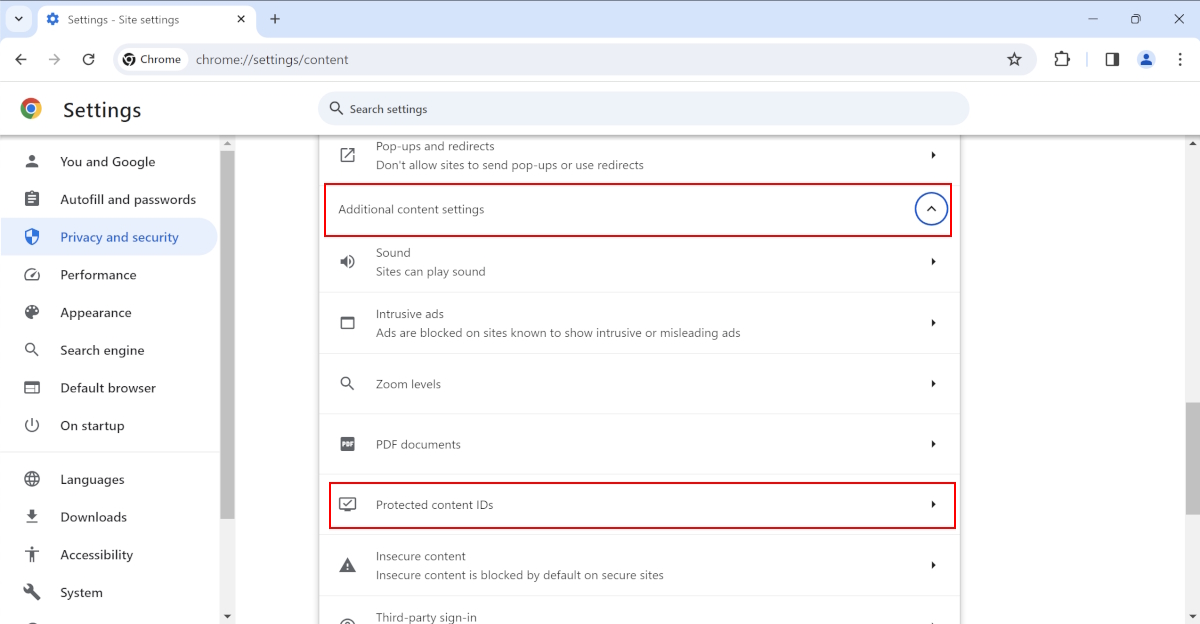Open Protected content IDs settings
The height and width of the screenshot is (624, 1200).
coord(641,505)
